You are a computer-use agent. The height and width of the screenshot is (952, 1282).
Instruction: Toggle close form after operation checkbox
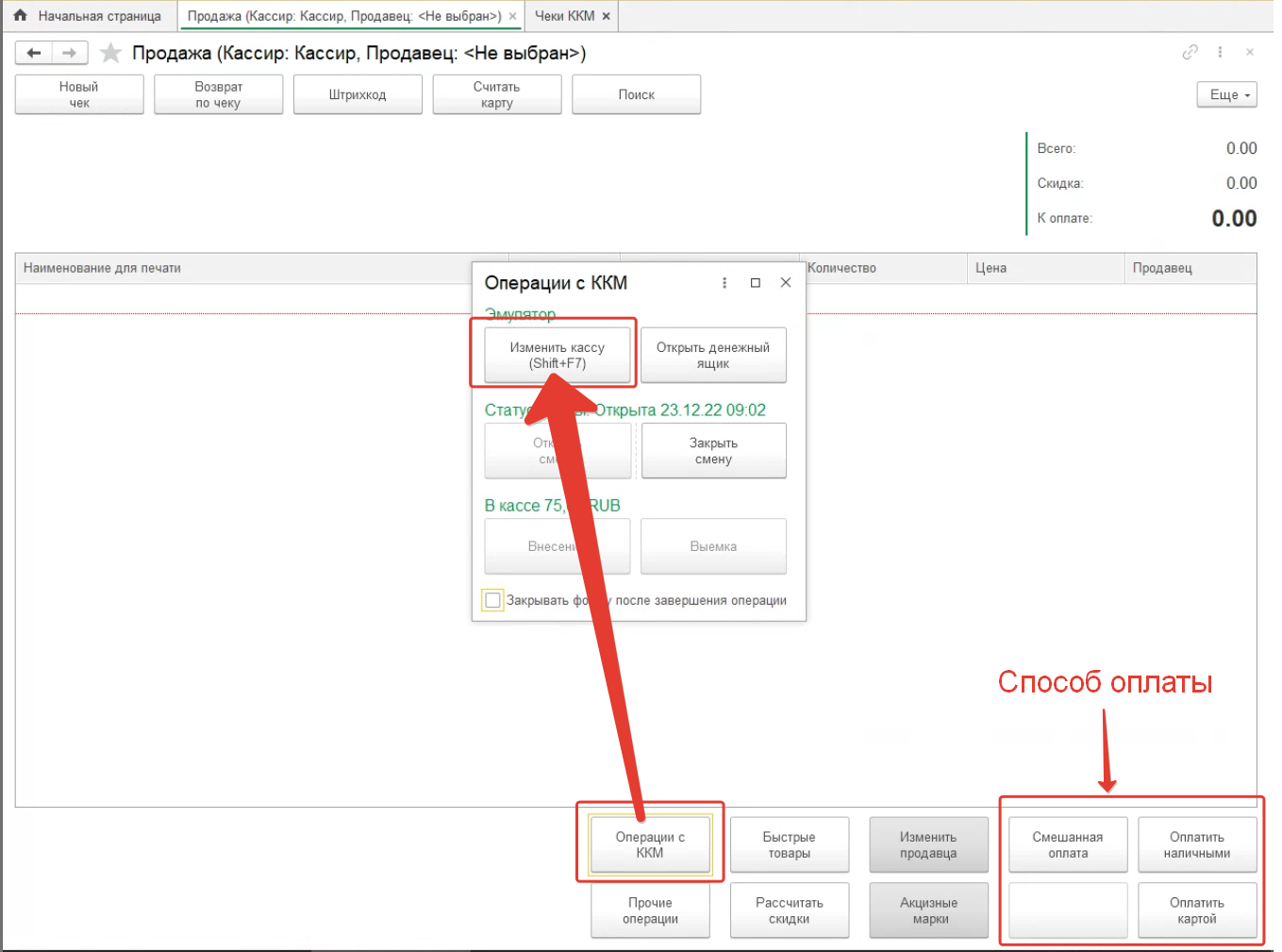click(x=492, y=600)
